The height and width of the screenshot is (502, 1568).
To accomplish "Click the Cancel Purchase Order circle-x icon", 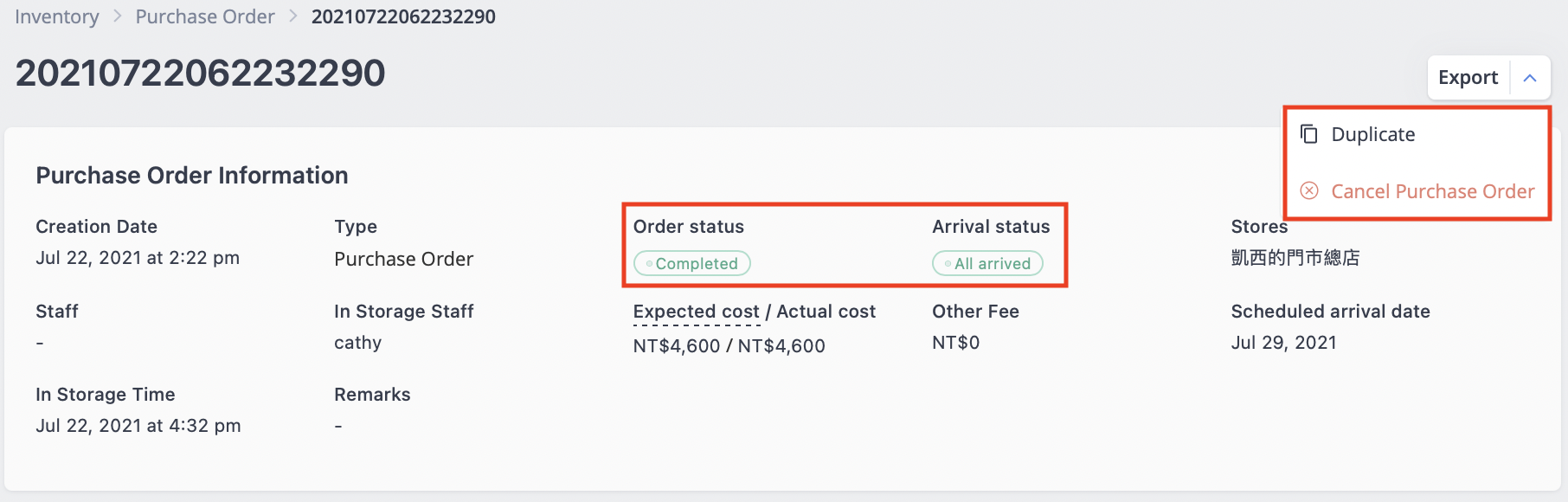I will pyautogui.click(x=1309, y=190).
